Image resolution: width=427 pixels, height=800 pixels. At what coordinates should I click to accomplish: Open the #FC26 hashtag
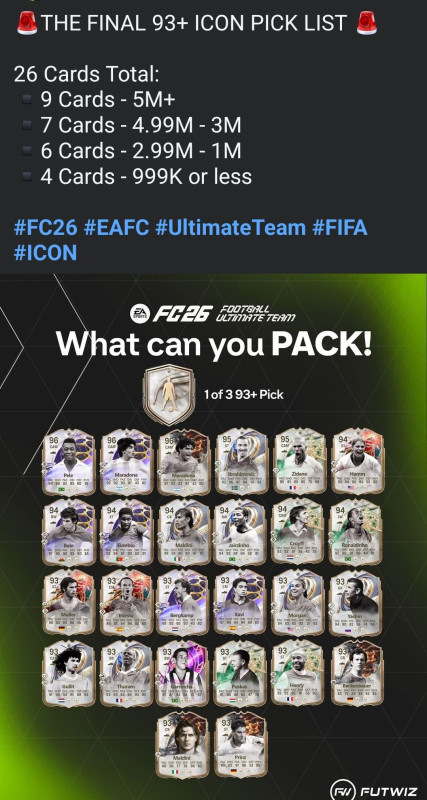click(x=45, y=228)
